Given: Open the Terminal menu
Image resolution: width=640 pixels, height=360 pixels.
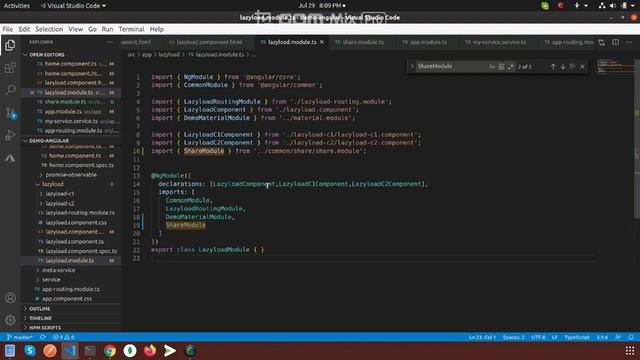Looking at the screenshot, I should tap(131, 29).
